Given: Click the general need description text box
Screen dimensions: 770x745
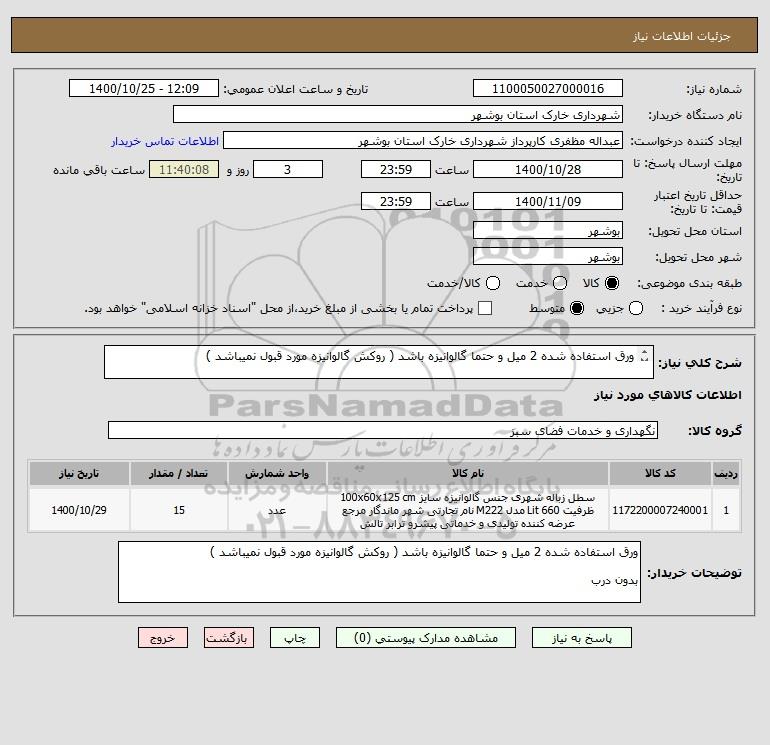Looking at the screenshot, I should point(379,362).
